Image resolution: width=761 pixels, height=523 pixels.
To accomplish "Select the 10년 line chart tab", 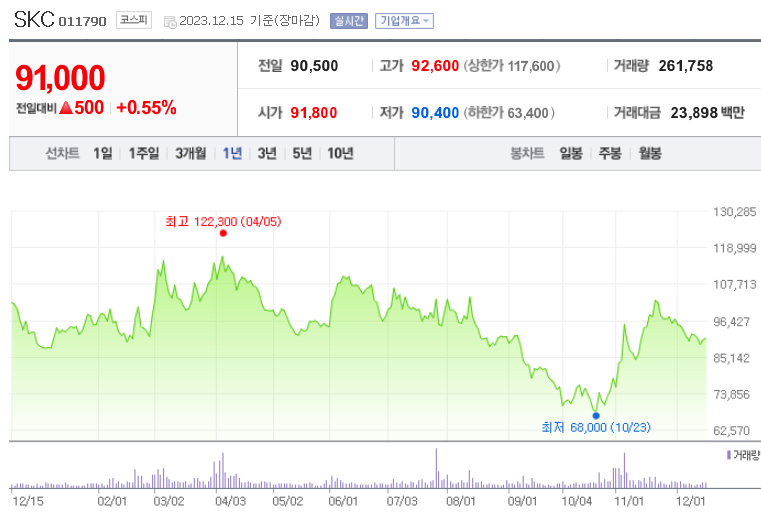I will (340, 153).
